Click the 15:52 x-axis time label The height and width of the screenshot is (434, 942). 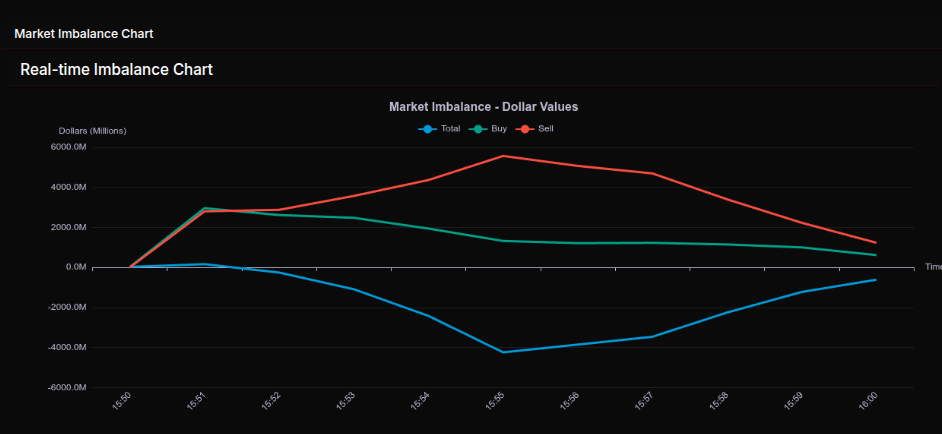(x=271, y=401)
